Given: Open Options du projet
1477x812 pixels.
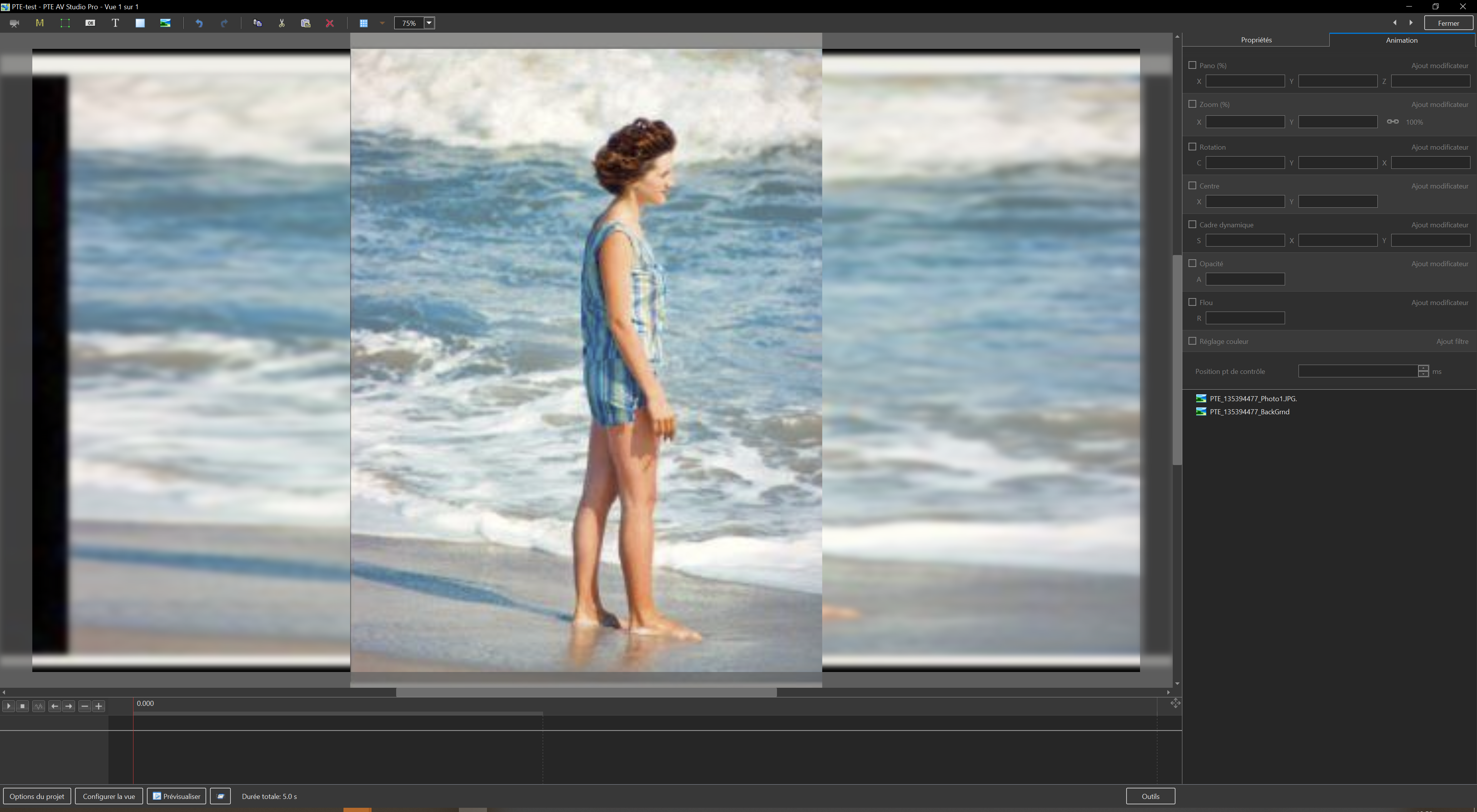Looking at the screenshot, I should tap(37, 797).
